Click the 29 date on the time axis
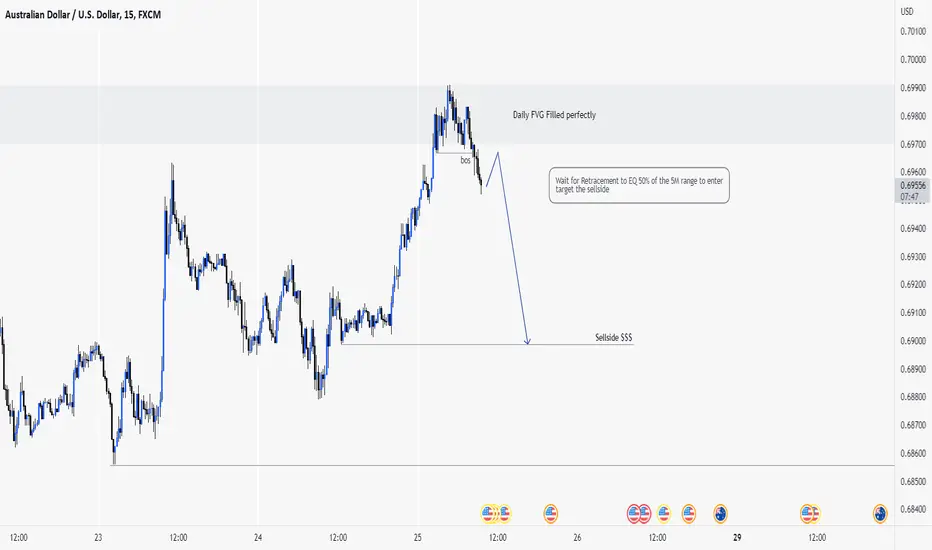Screen dimensions: 932x550 pos(737,538)
